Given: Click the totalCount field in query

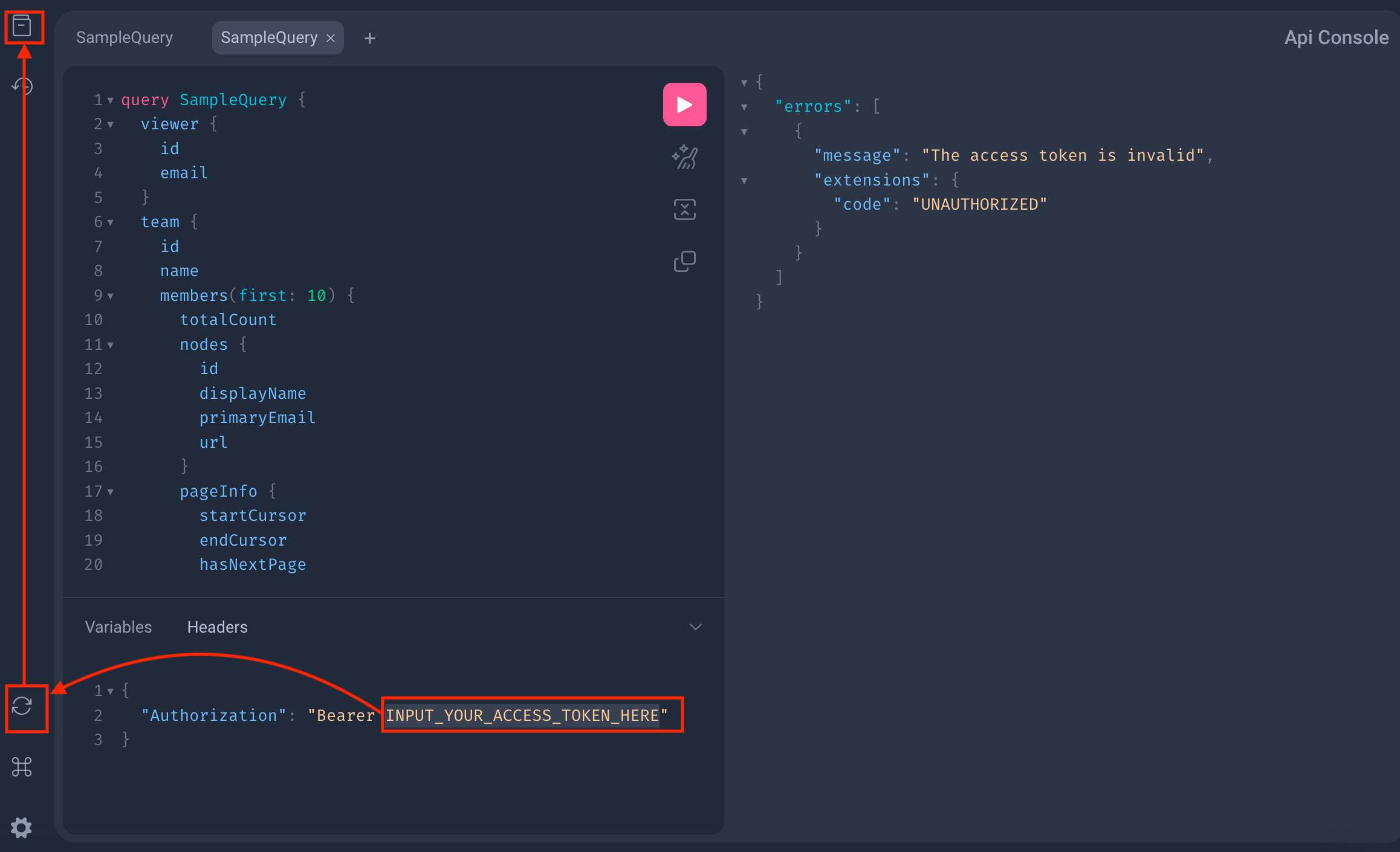Looking at the screenshot, I should click(x=228, y=320).
